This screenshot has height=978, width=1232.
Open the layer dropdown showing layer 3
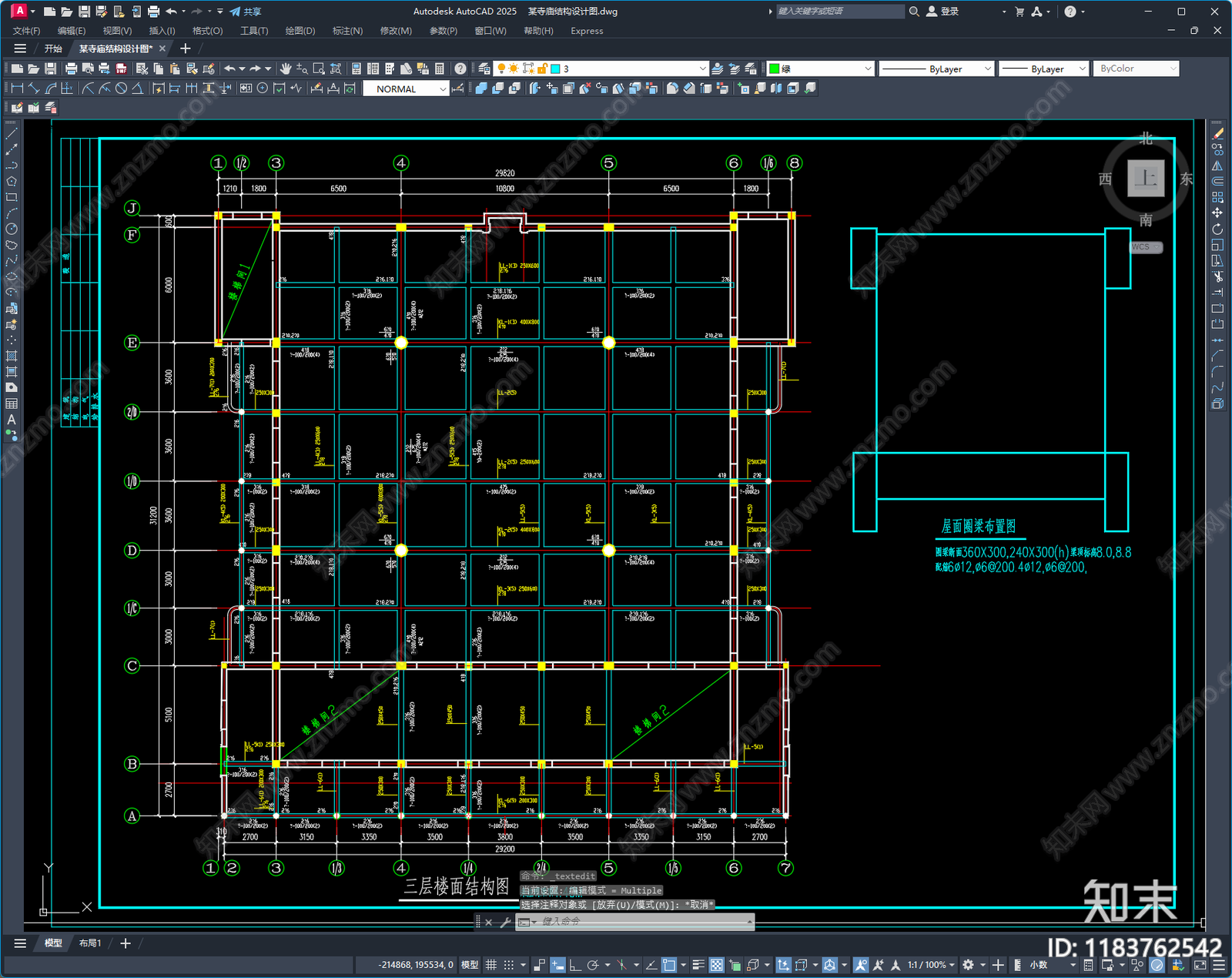631,69
